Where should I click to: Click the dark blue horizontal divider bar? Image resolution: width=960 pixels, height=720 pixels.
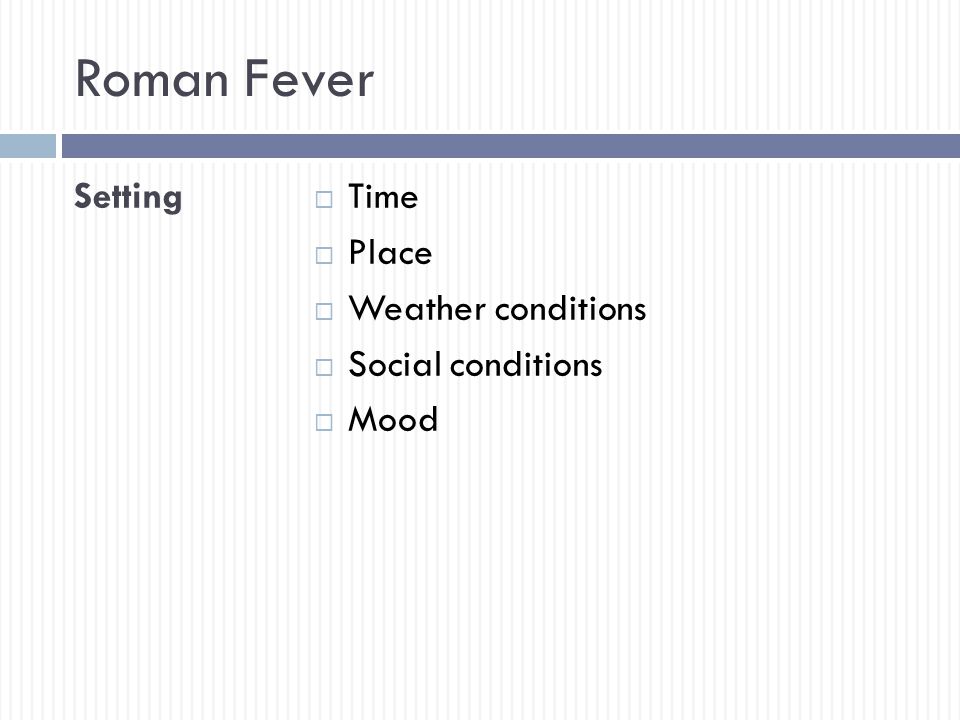coord(511,146)
